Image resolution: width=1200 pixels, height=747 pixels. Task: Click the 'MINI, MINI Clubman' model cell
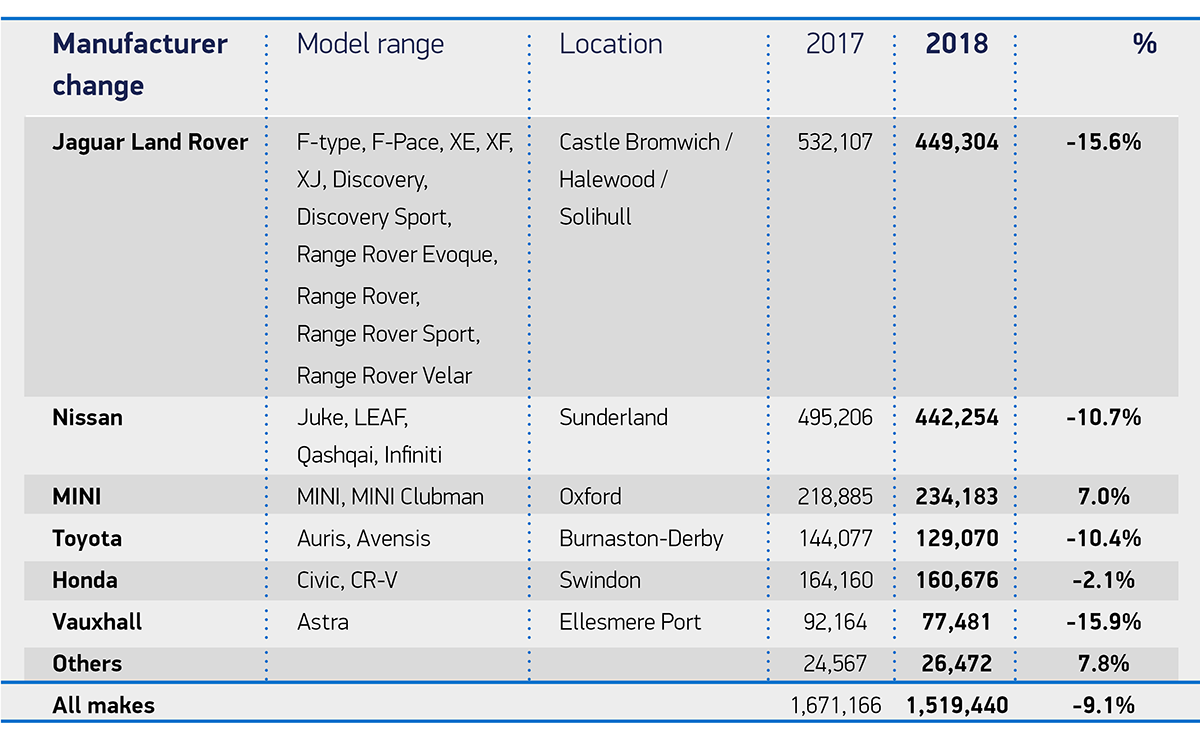[390, 496]
